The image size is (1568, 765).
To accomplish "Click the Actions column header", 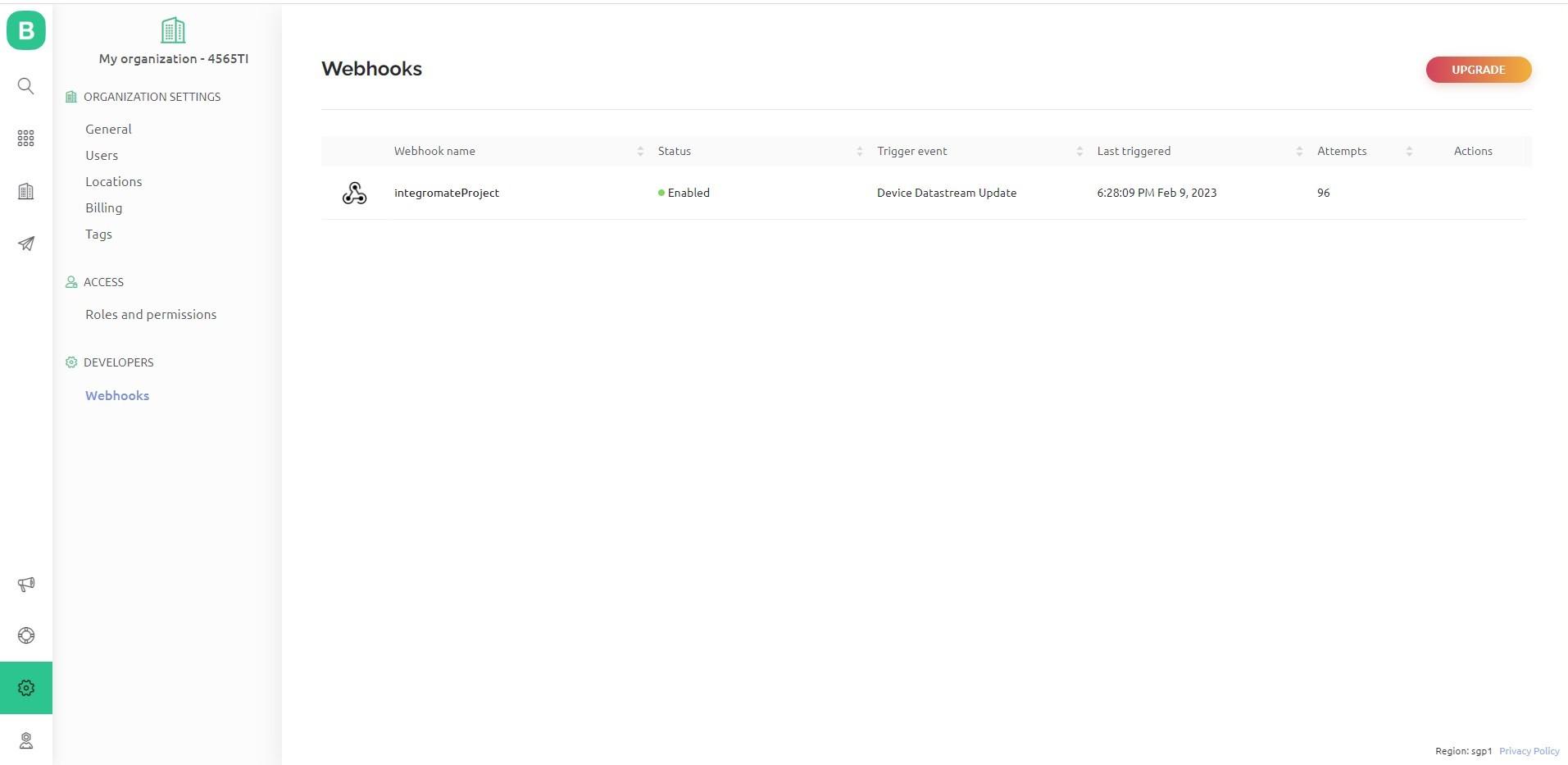I will [1473, 151].
